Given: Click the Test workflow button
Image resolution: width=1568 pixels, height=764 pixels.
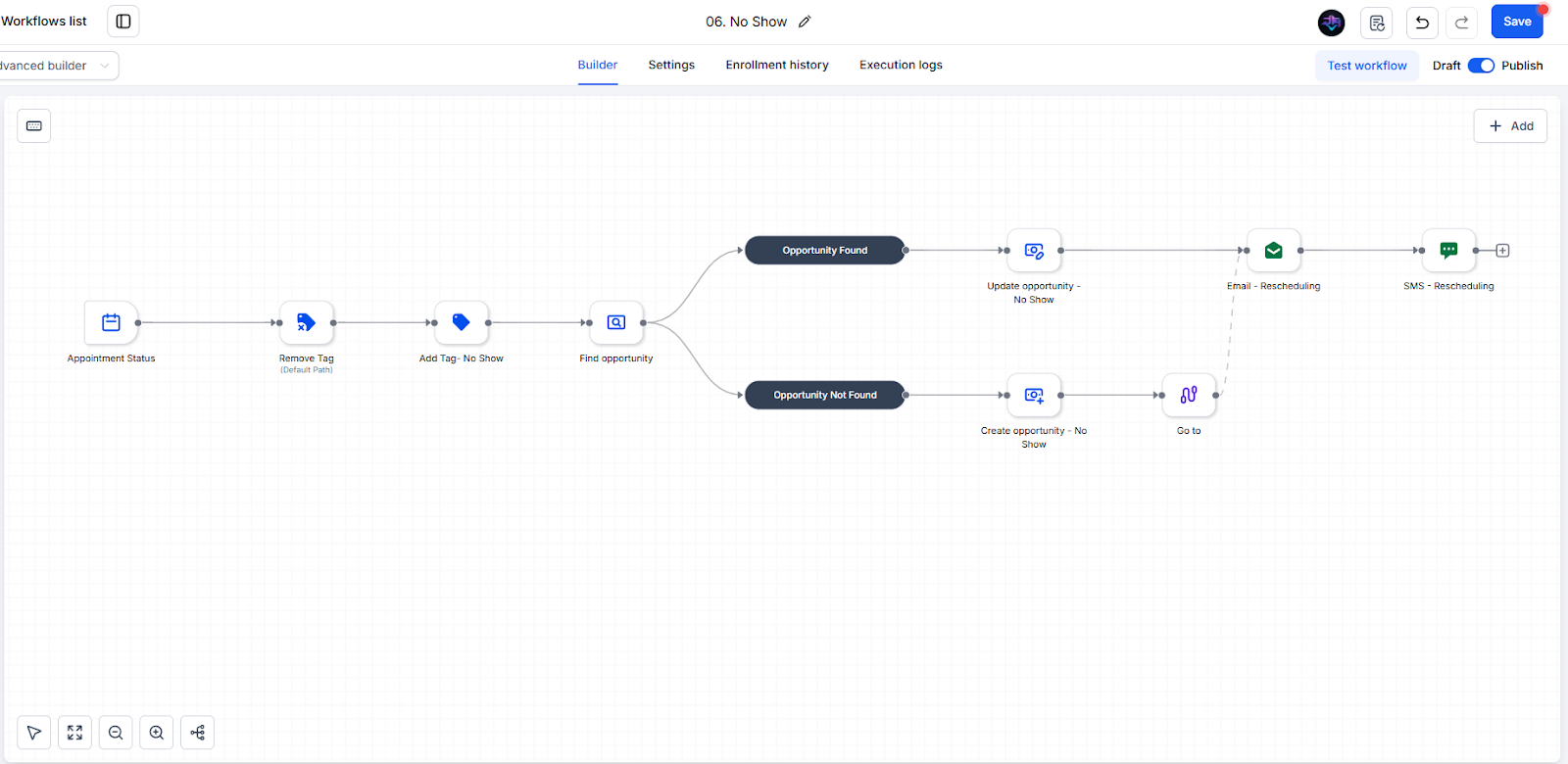Looking at the screenshot, I should [1367, 66].
